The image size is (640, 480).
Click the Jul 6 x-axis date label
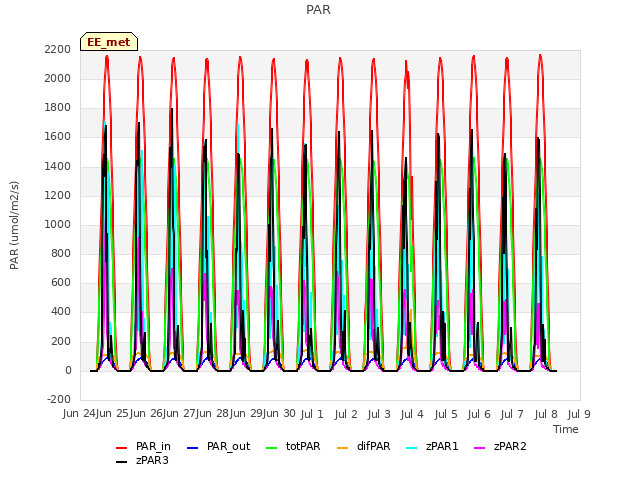point(479,414)
